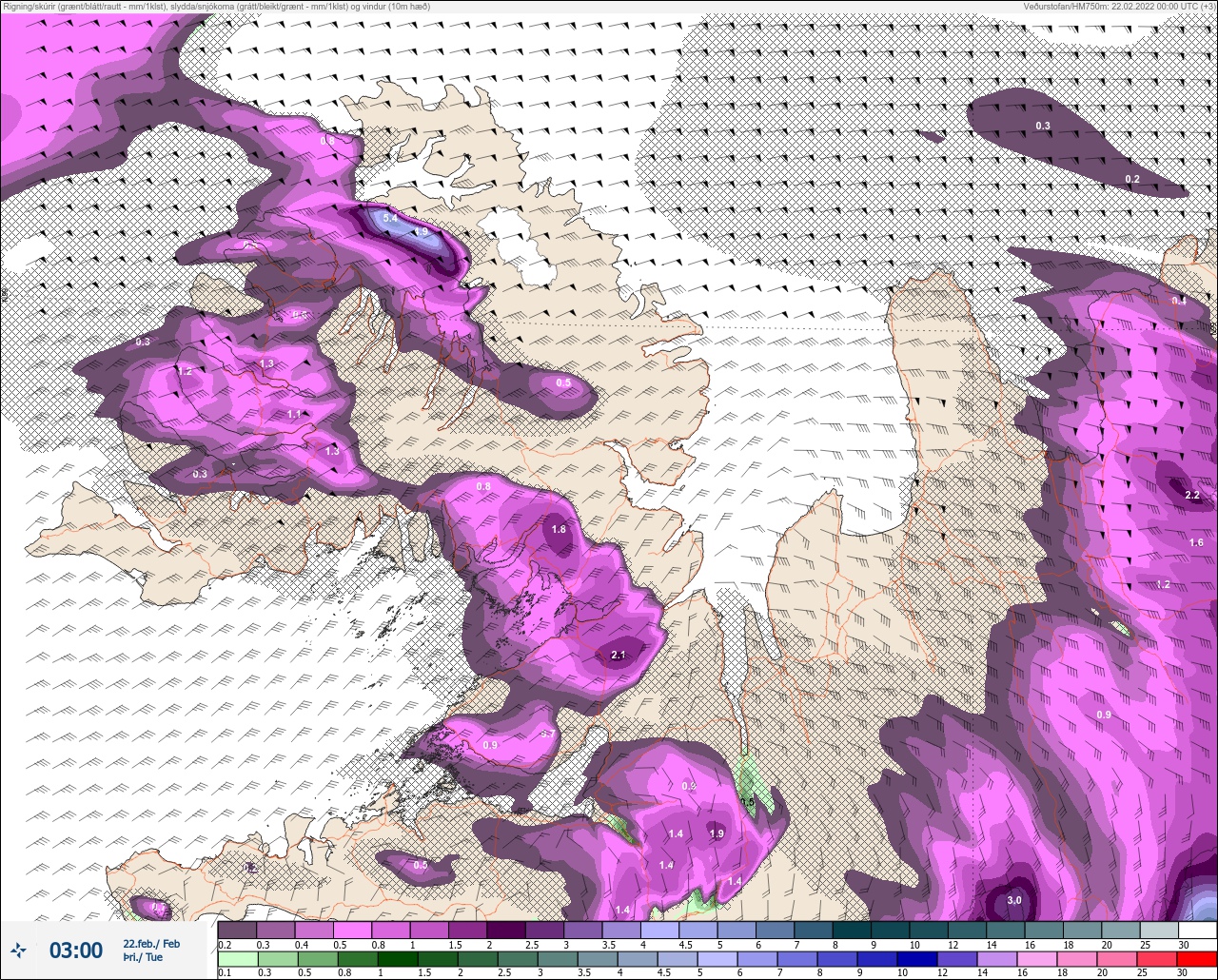1218x980 pixels.
Task: Click the 1.1 precipitation value on the map
Action: [294, 414]
